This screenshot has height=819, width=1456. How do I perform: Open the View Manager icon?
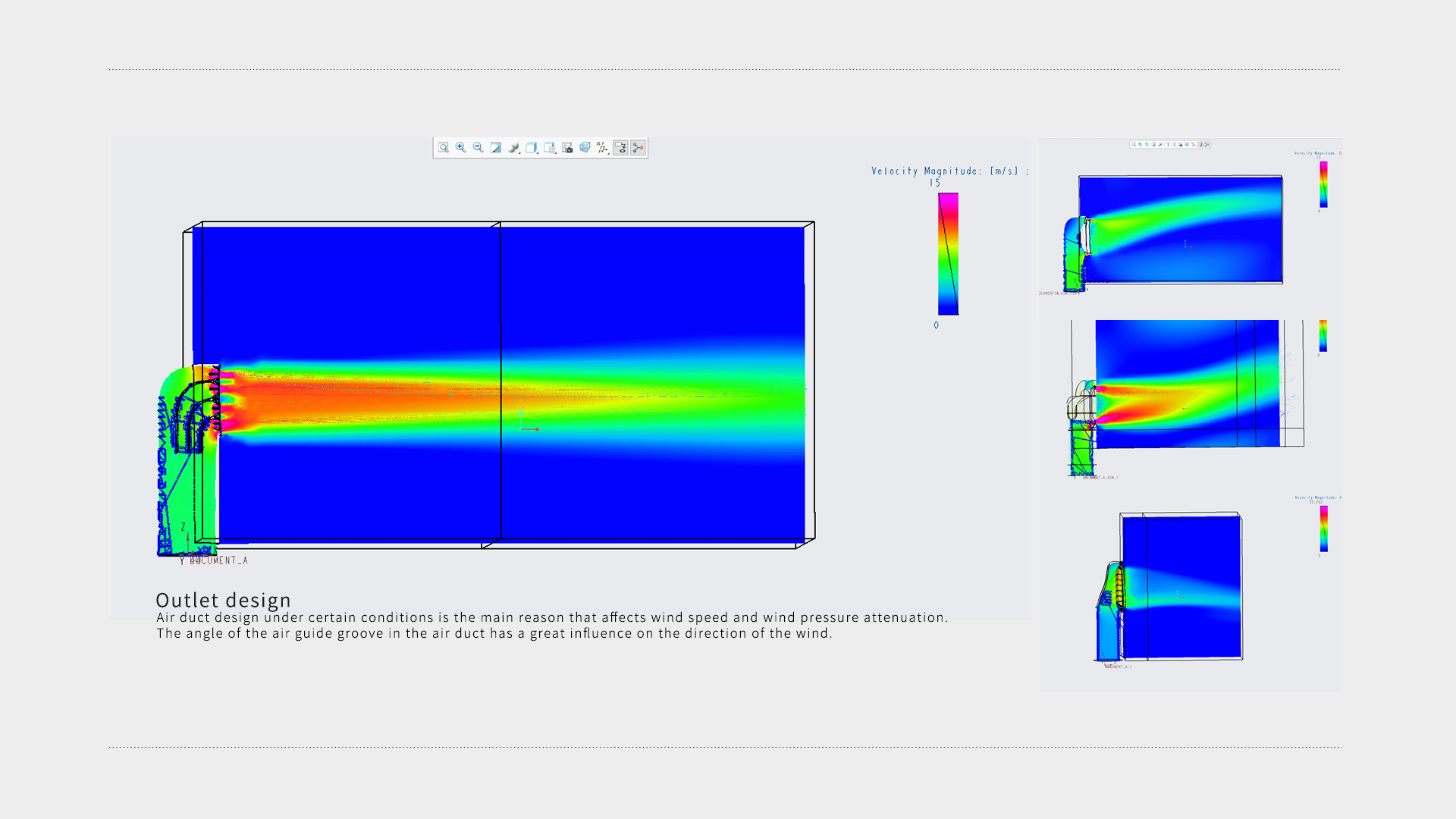(549, 148)
